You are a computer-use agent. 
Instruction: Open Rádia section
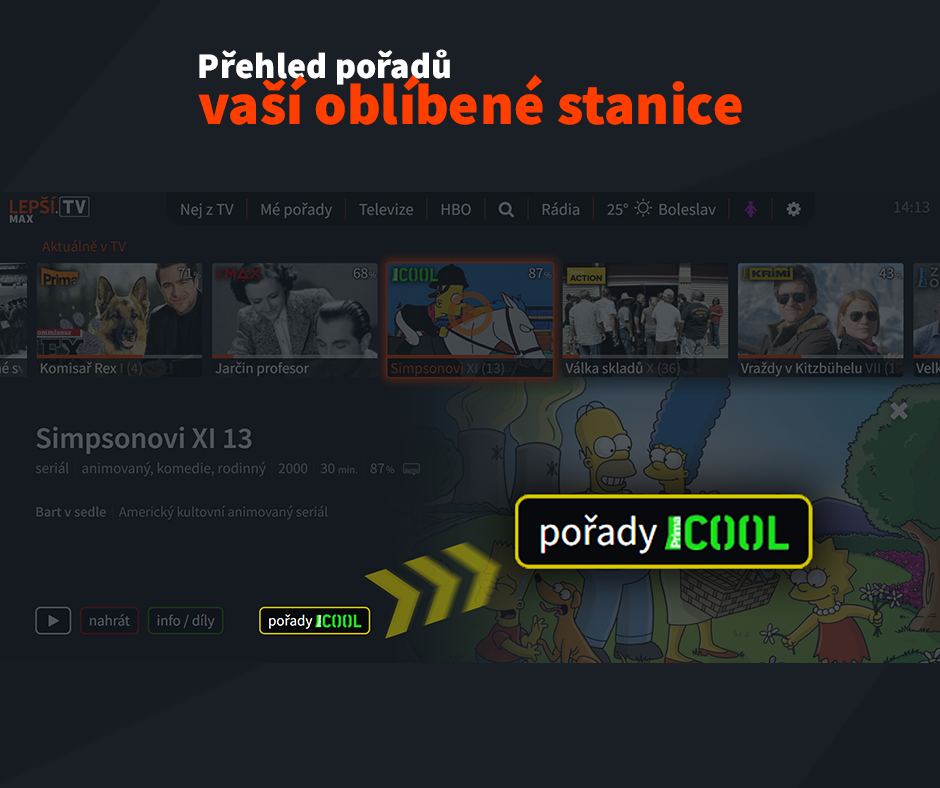(561, 209)
